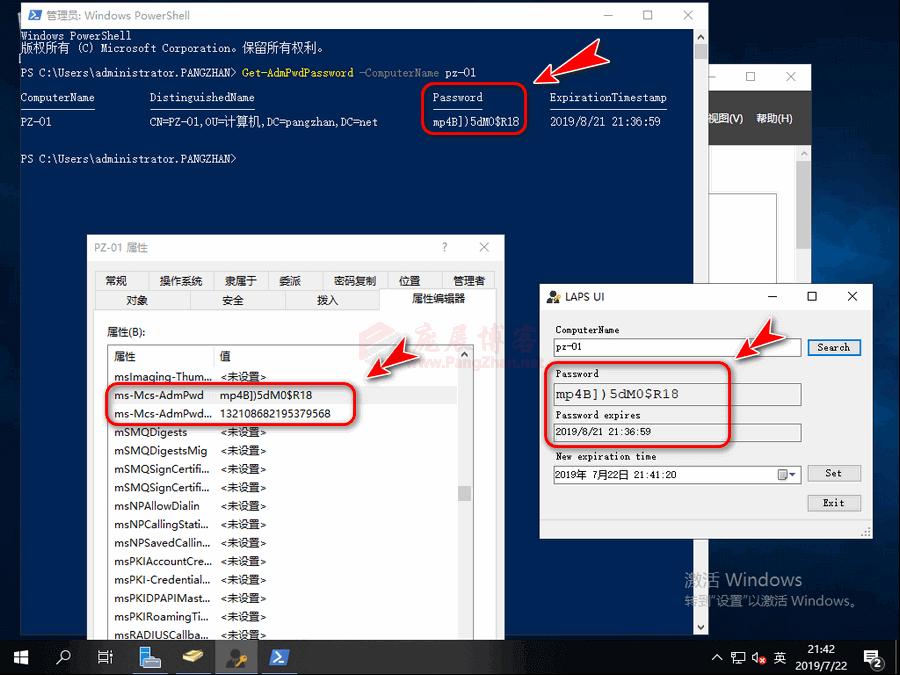900x675 pixels.
Task: Click the network icon in the system tray
Action: [x=737, y=657]
